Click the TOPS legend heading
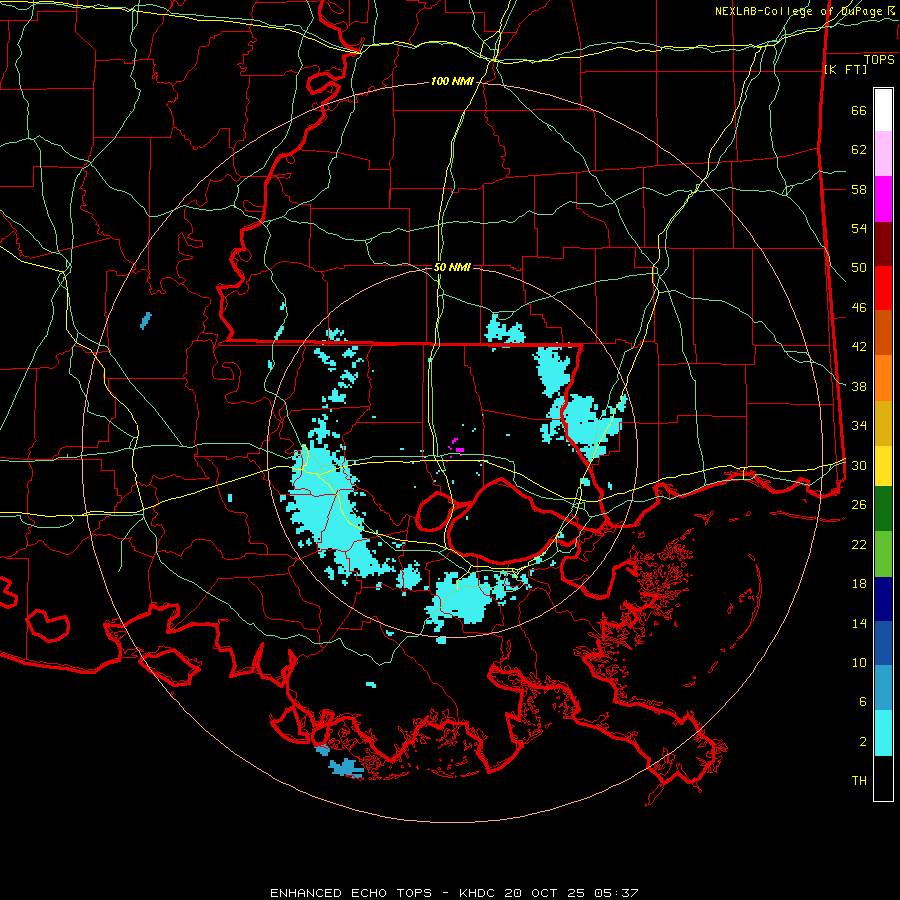 click(879, 60)
